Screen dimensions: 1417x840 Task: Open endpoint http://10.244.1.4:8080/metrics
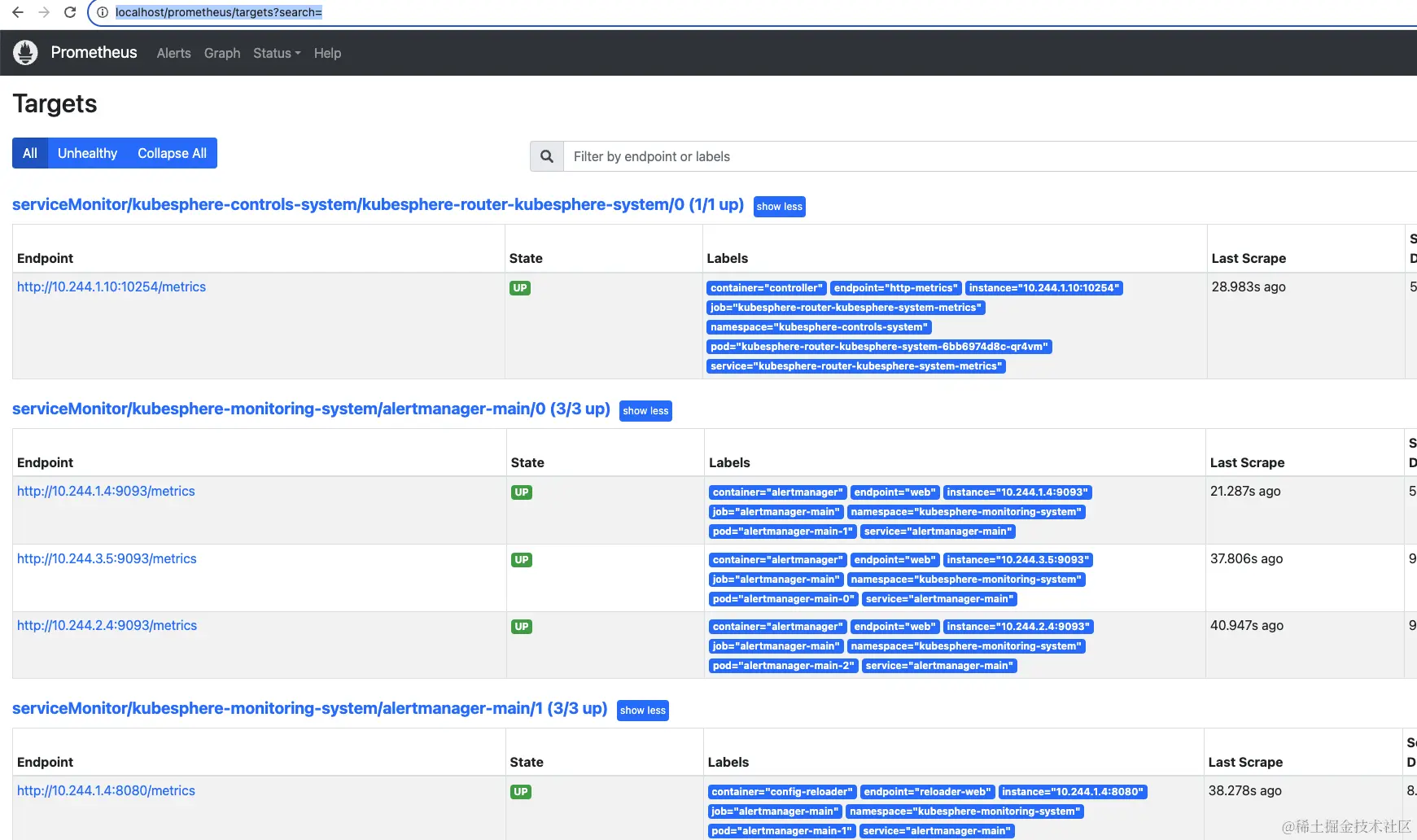point(106,790)
